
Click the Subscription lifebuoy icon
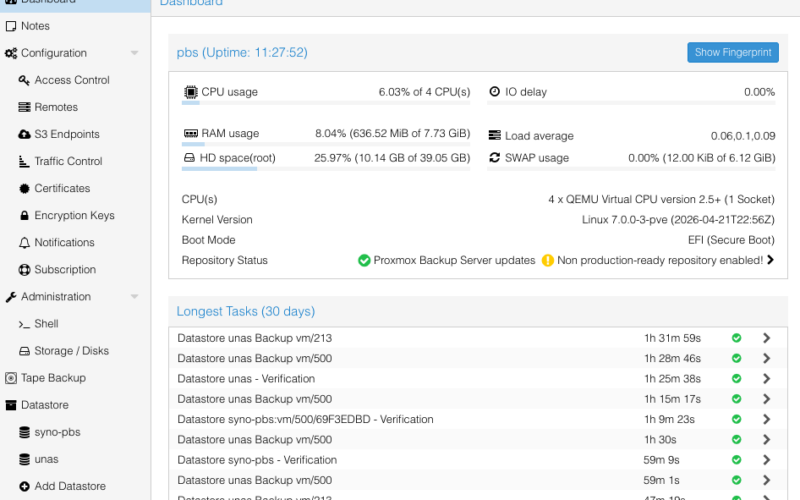[x=24, y=269]
